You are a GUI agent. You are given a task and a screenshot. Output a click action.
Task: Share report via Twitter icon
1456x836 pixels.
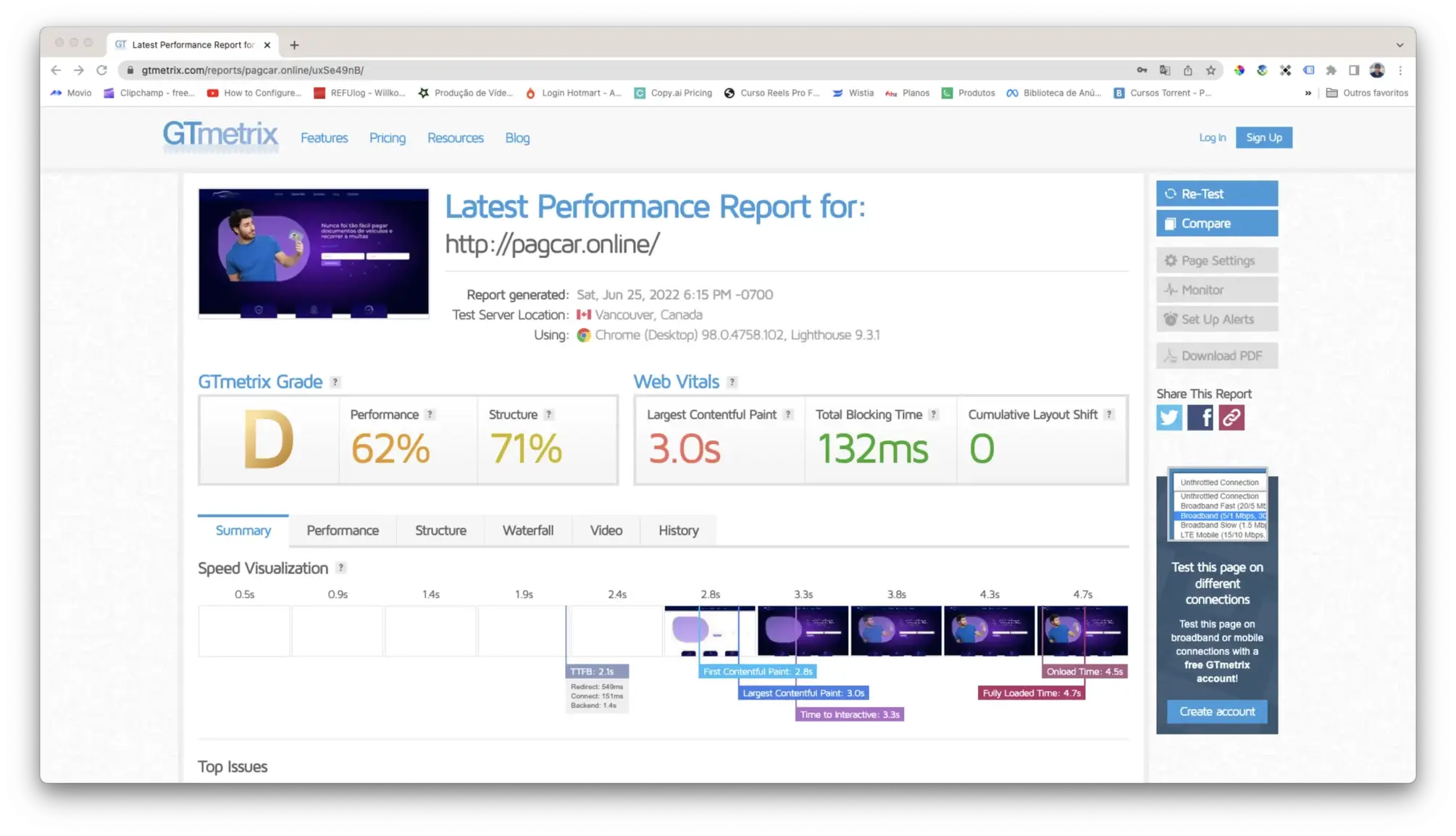(x=1168, y=417)
